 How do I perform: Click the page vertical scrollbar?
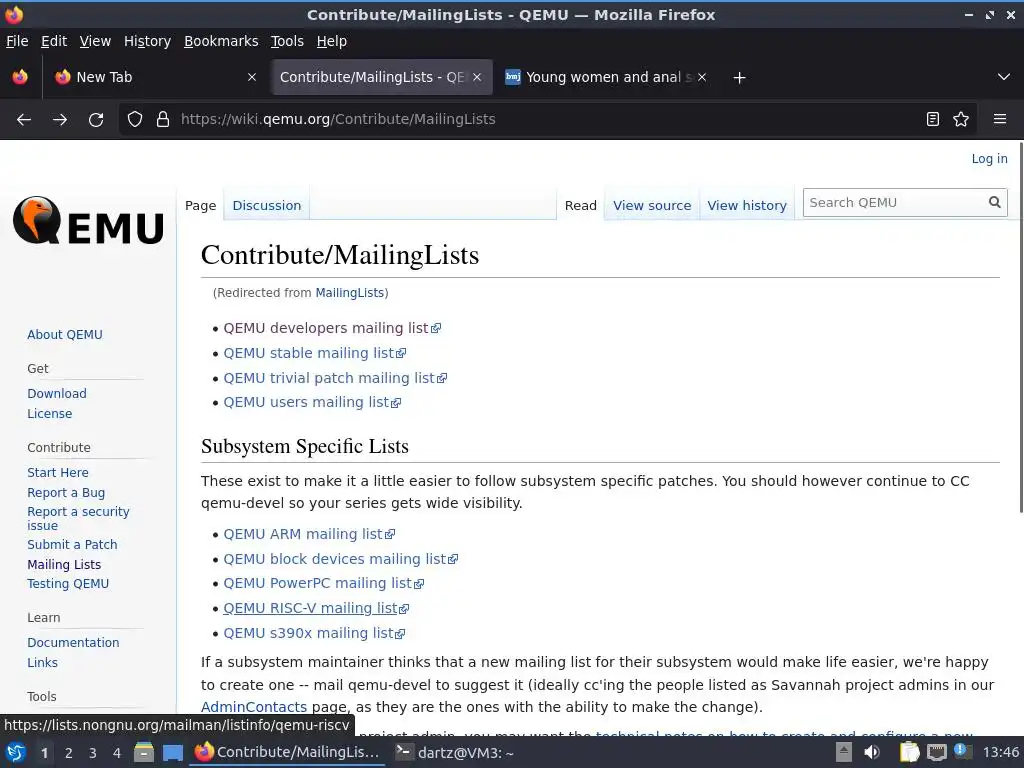pyautogui.click(x=1020, y=327)
